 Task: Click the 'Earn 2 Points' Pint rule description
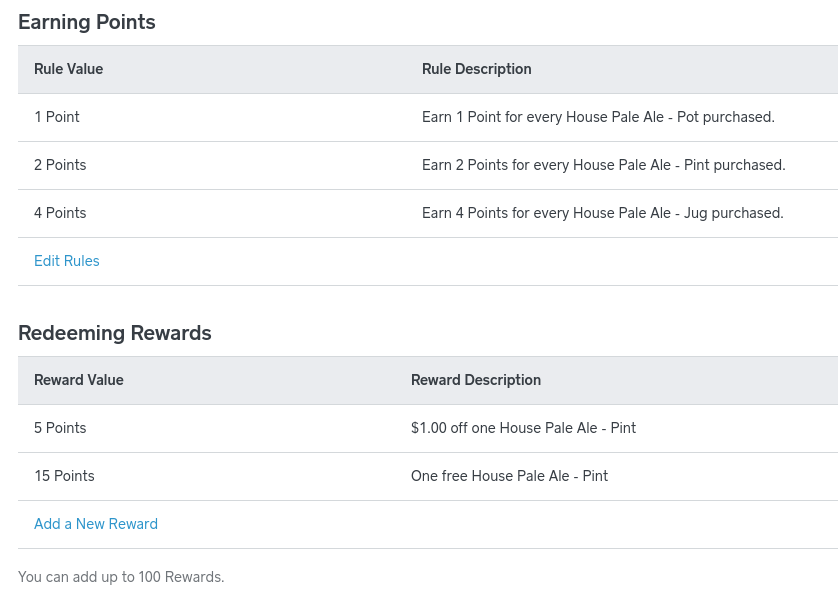click(604, 165)
